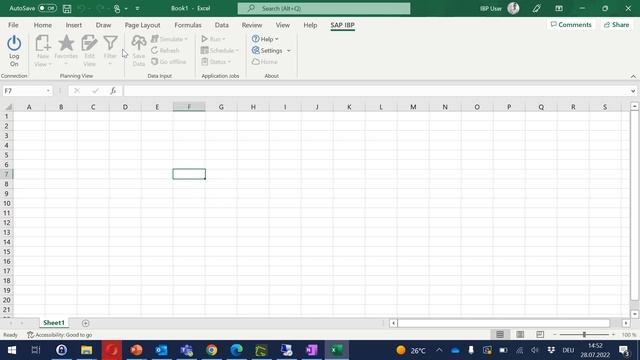Select row header 12

point(7,222)
